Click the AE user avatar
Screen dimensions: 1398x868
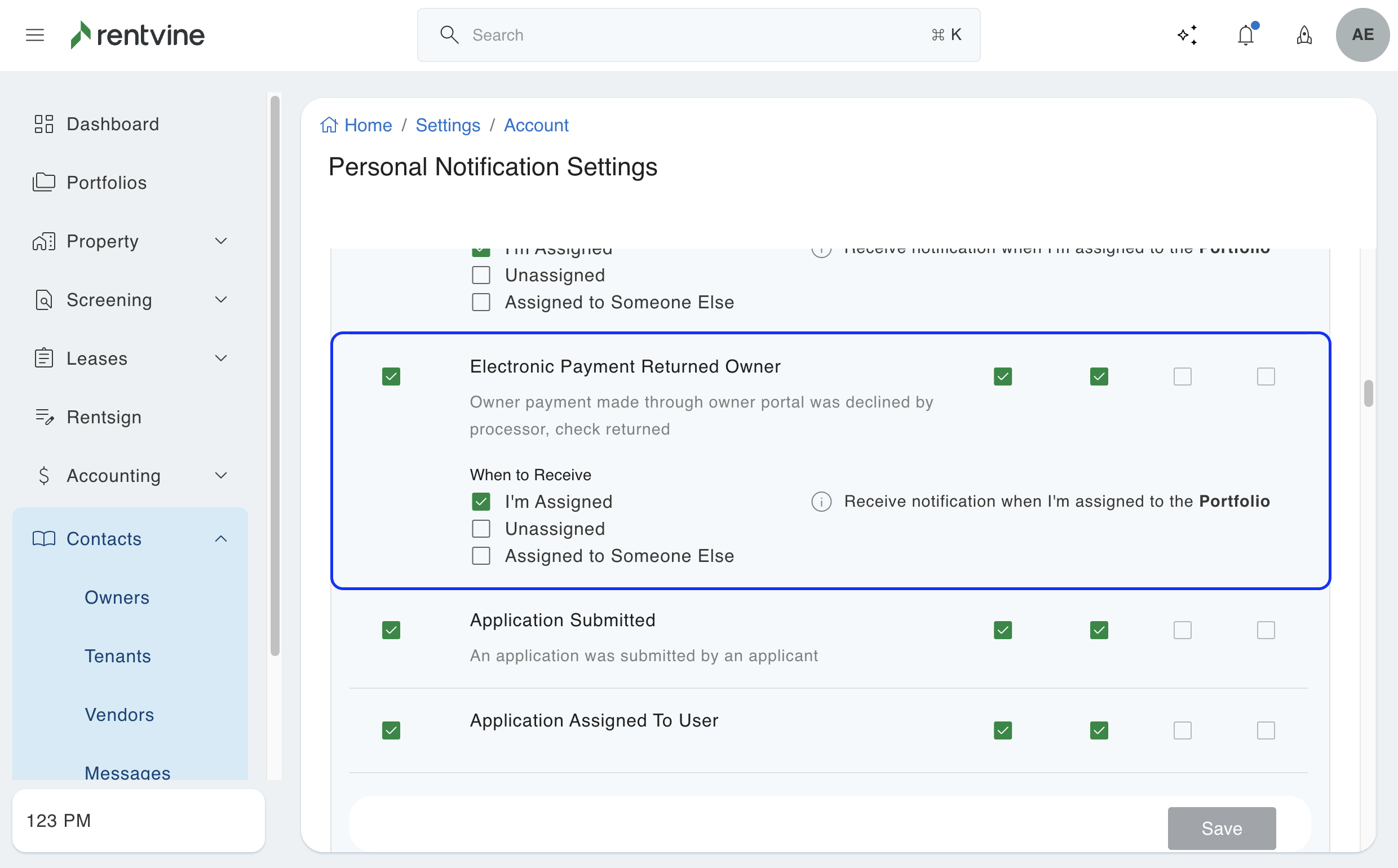pos(1362,35)
